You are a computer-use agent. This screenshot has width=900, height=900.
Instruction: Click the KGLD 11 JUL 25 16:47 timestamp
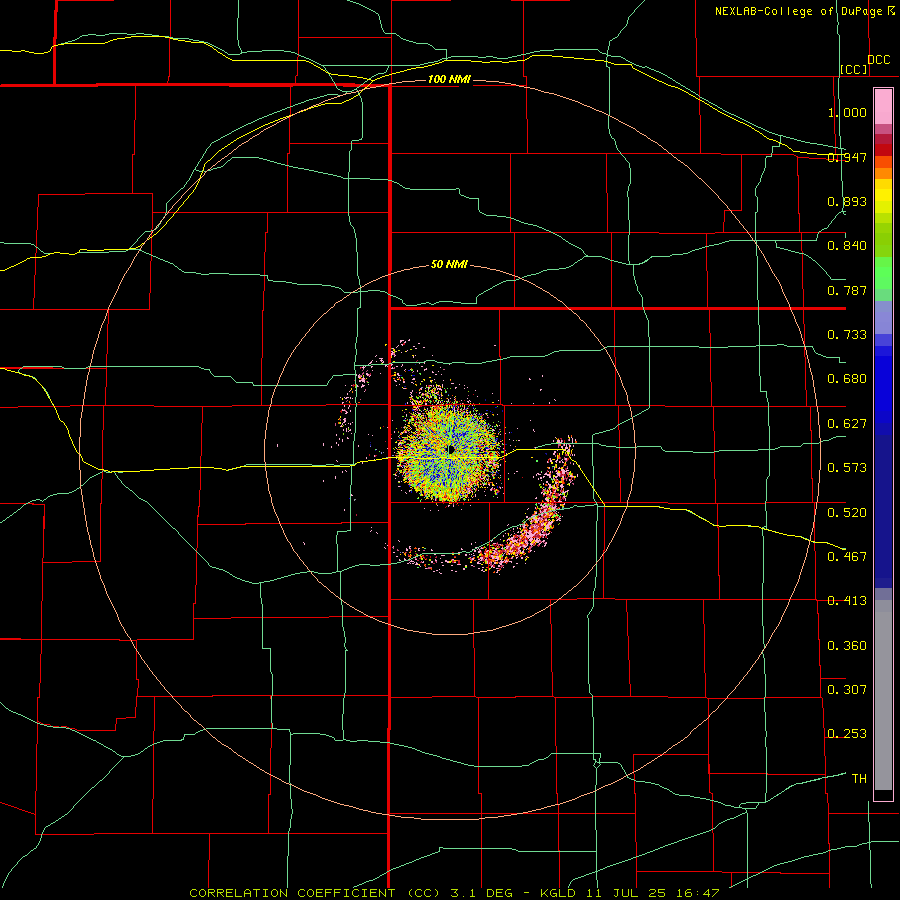pyautogui.click(x=630, y=893)
